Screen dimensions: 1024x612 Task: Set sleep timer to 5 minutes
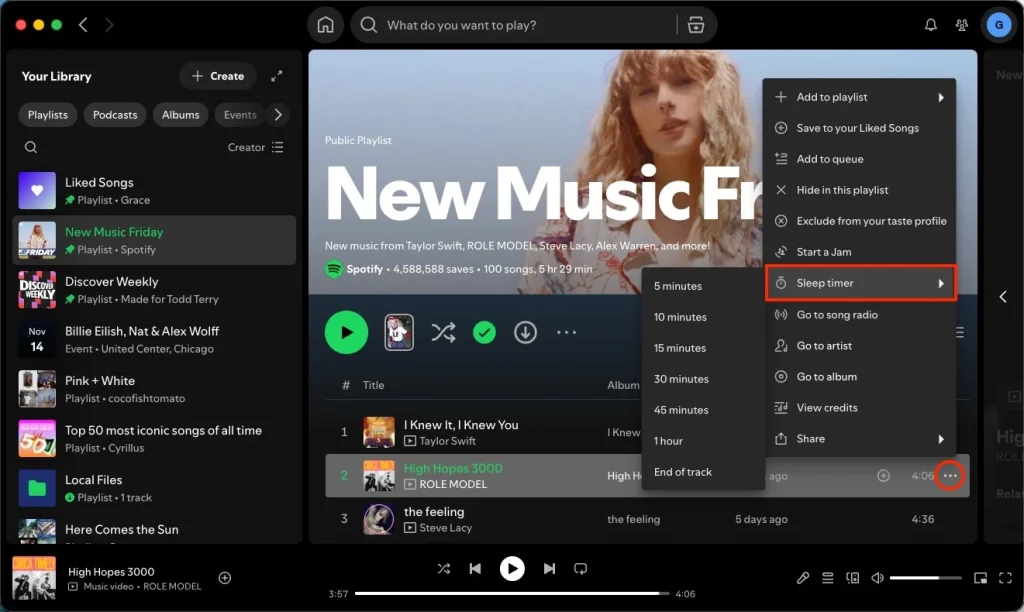pos(703,286)
